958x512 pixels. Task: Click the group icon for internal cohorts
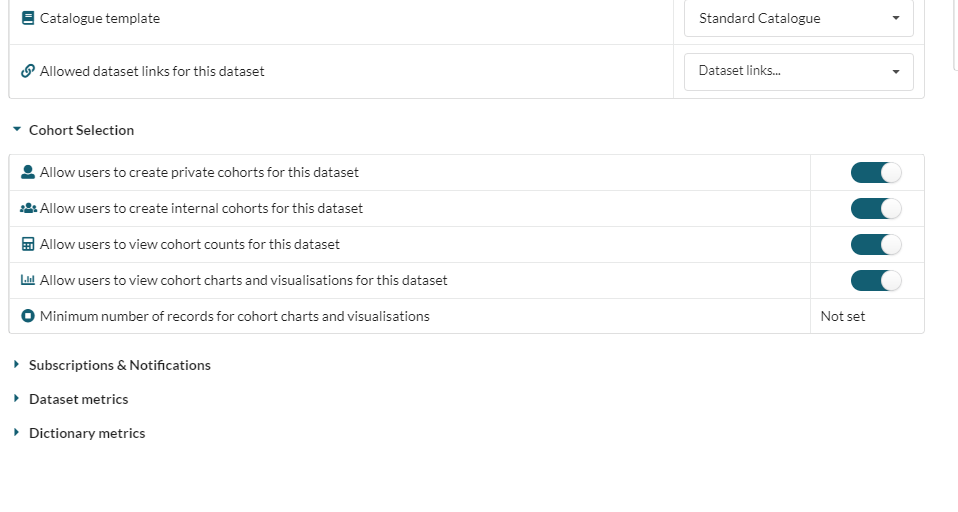28,208
